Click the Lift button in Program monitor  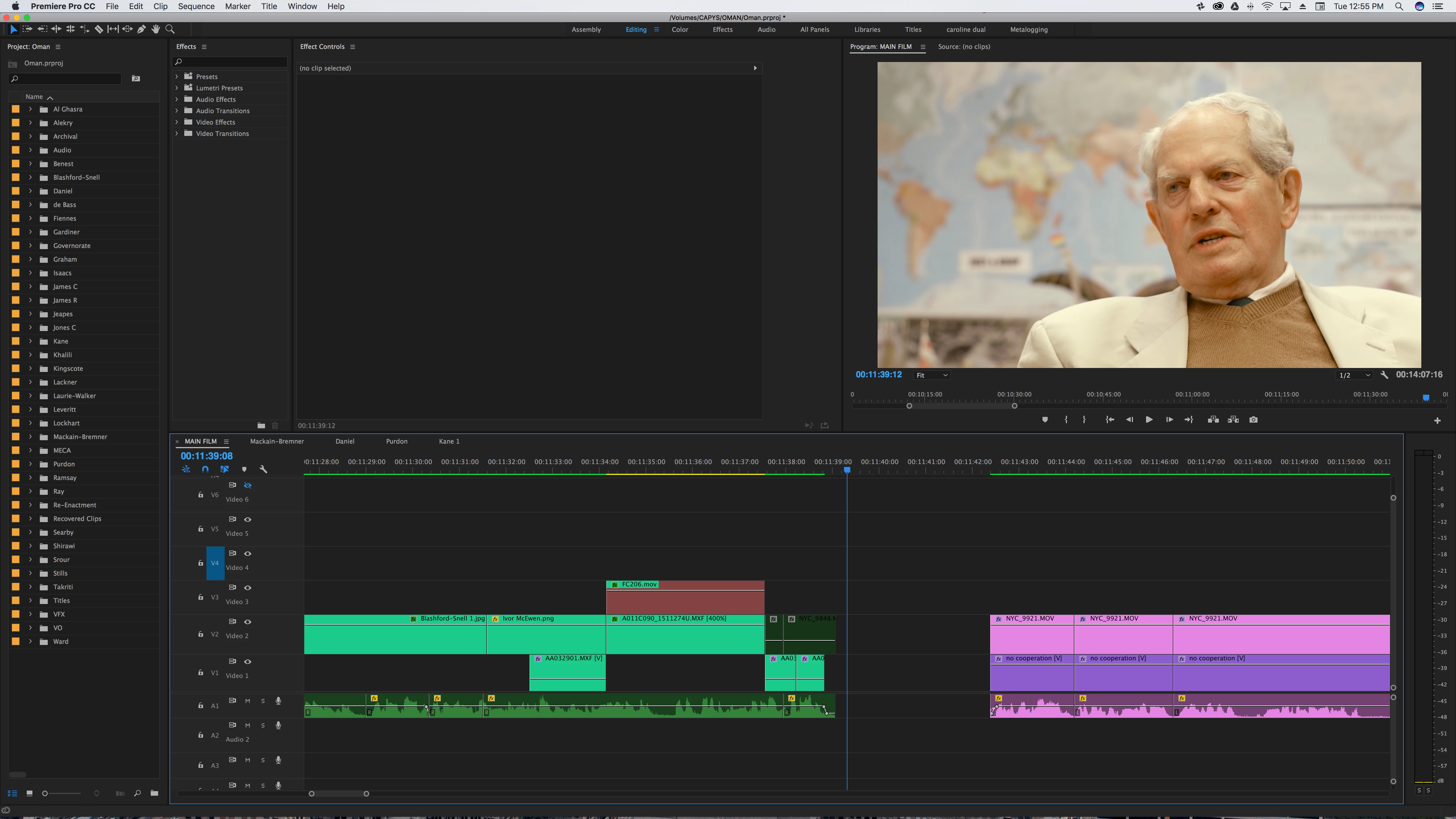click(1213, 419)
